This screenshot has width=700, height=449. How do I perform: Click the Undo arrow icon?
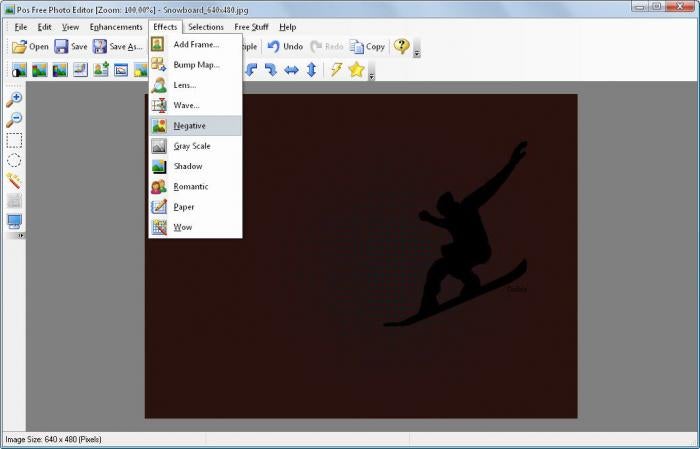click(273, 46)
